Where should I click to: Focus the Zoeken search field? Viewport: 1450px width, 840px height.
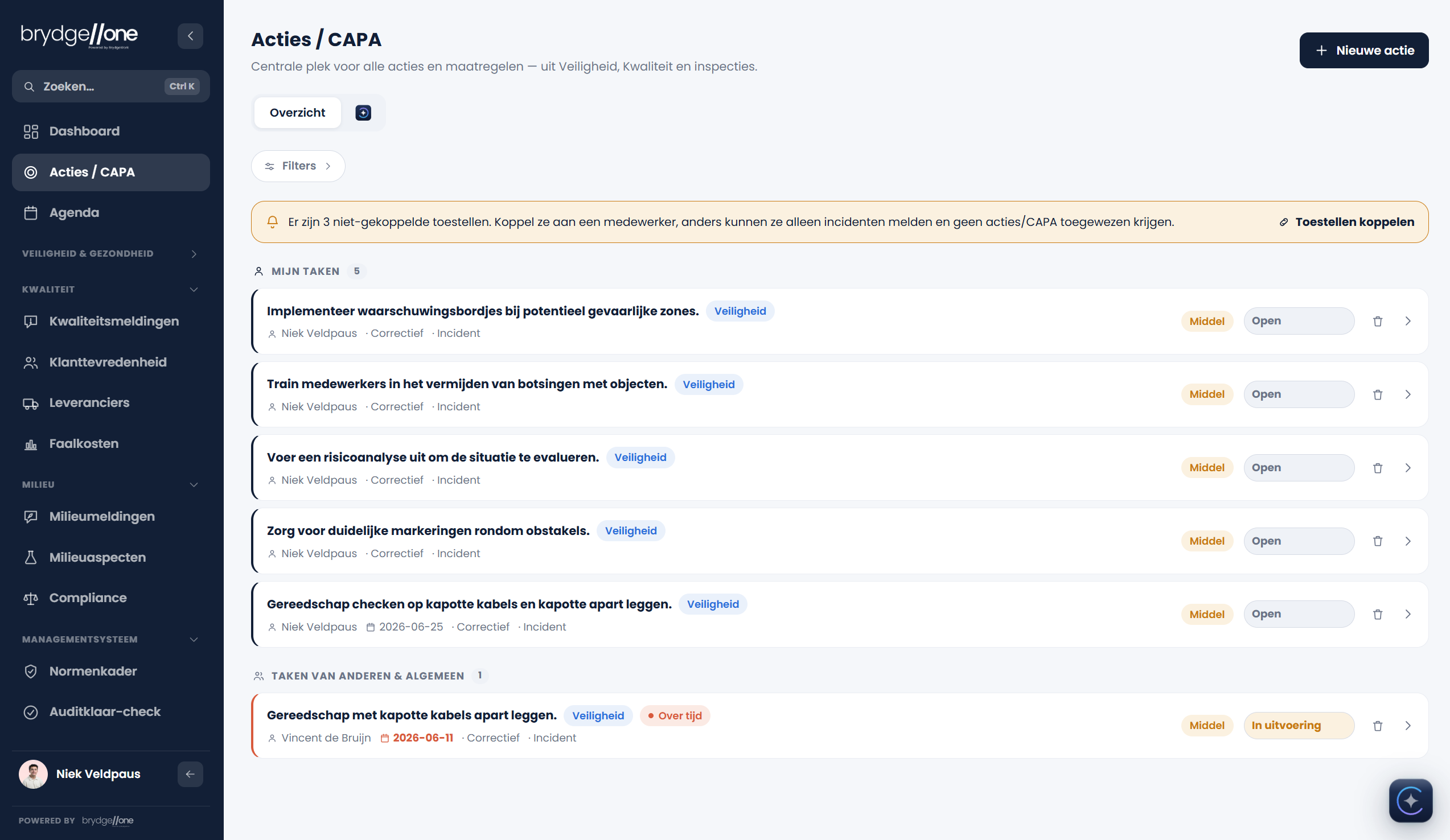(x=111, y=87)
